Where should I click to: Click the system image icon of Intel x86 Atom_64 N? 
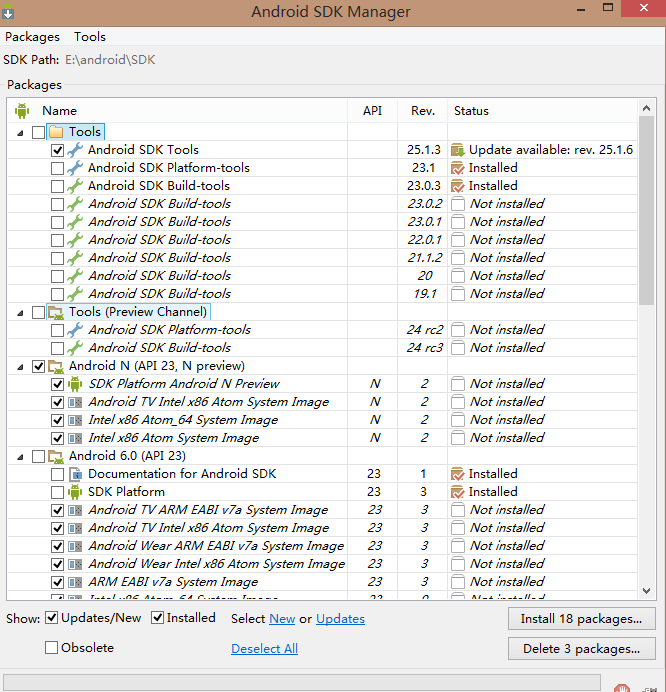point(75,420)
